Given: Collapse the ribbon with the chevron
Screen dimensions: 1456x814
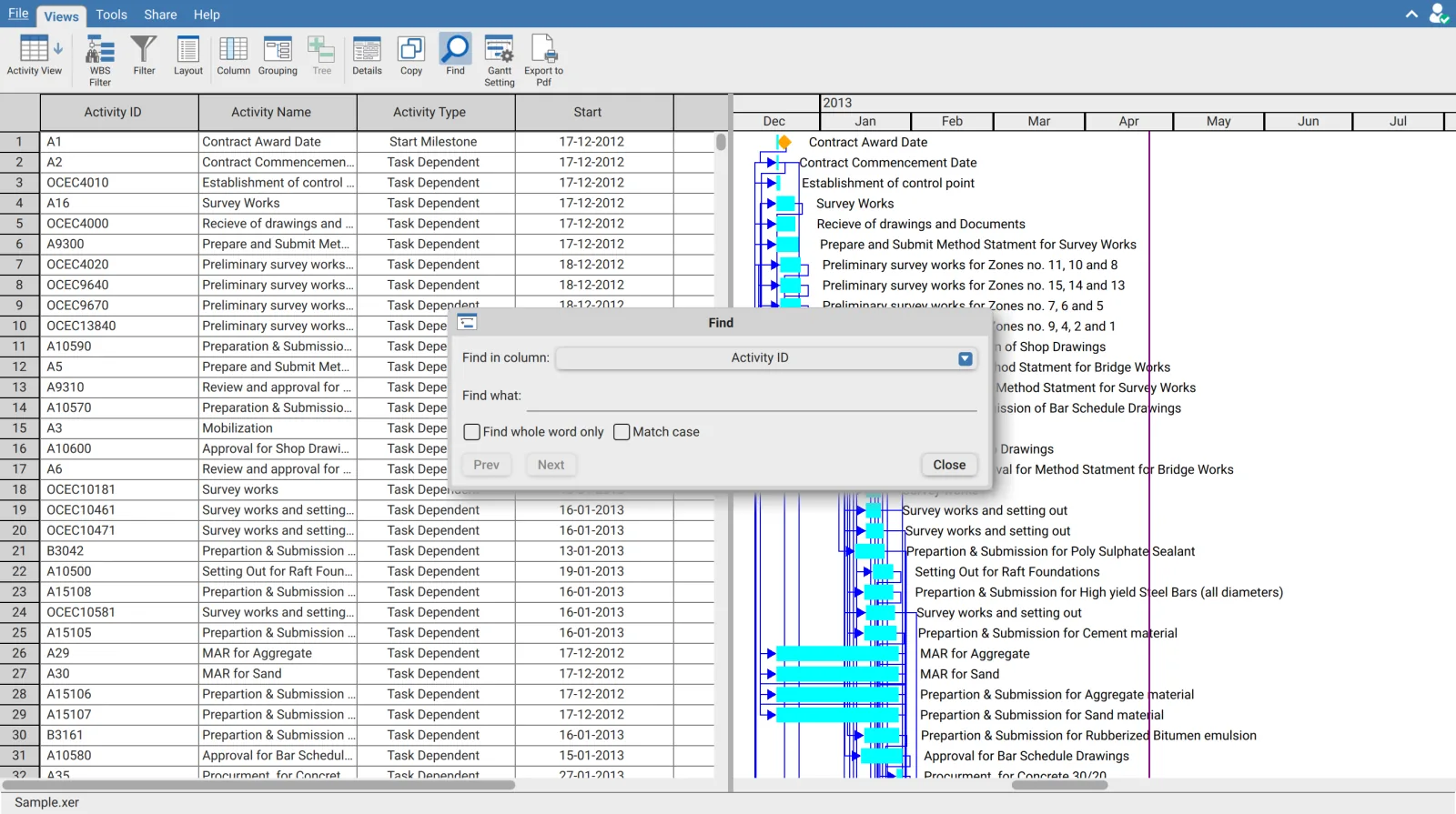Looking at the screenshot, I should 1411,14.
